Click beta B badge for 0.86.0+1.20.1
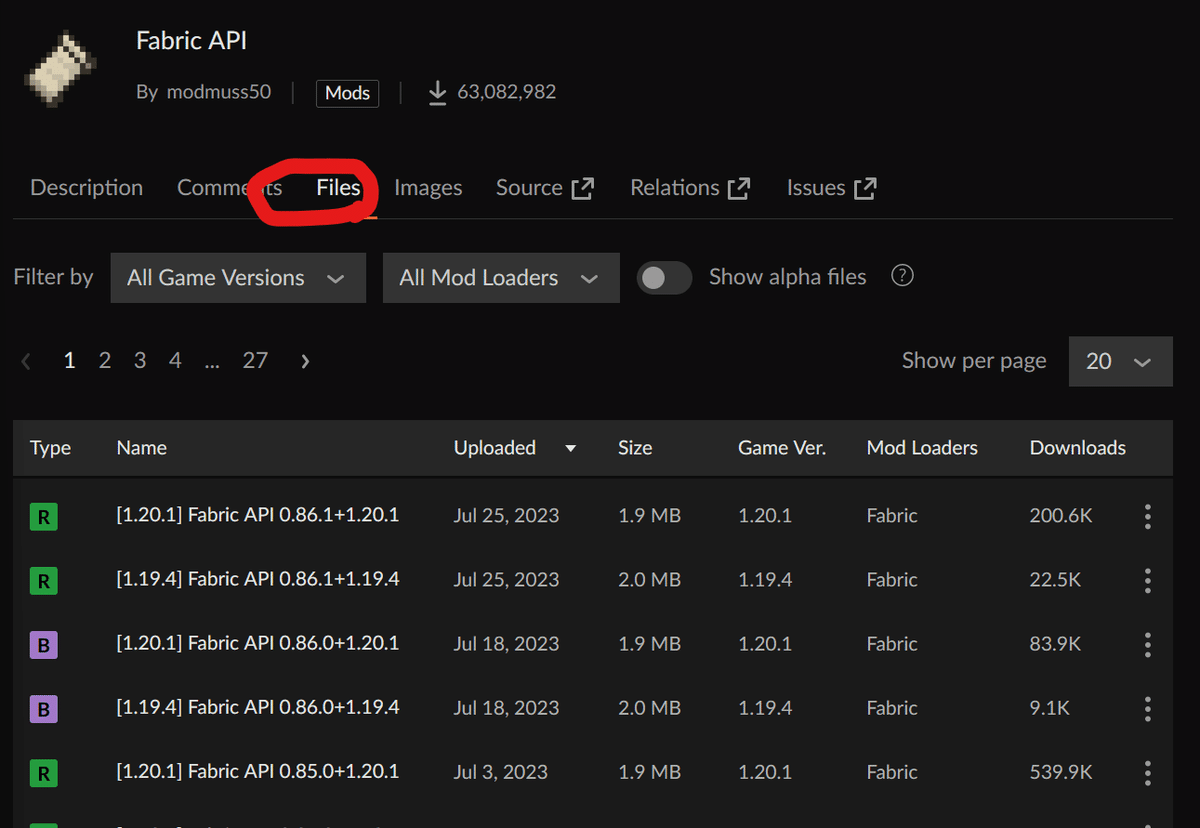Image resolution: width=1200 pixels, height=828 pixels. 44,645
